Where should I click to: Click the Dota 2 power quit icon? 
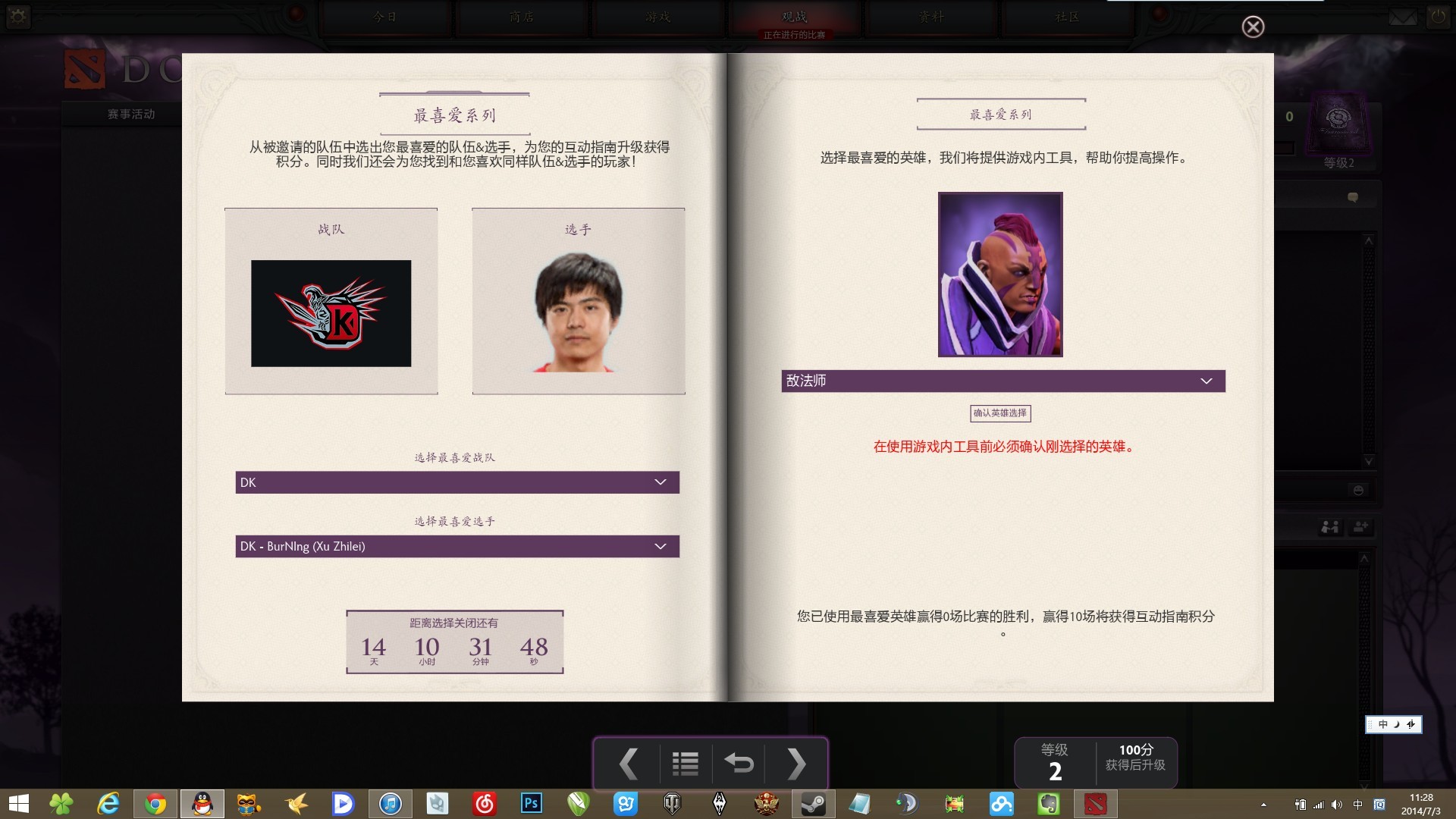[x=1438, y=17]
